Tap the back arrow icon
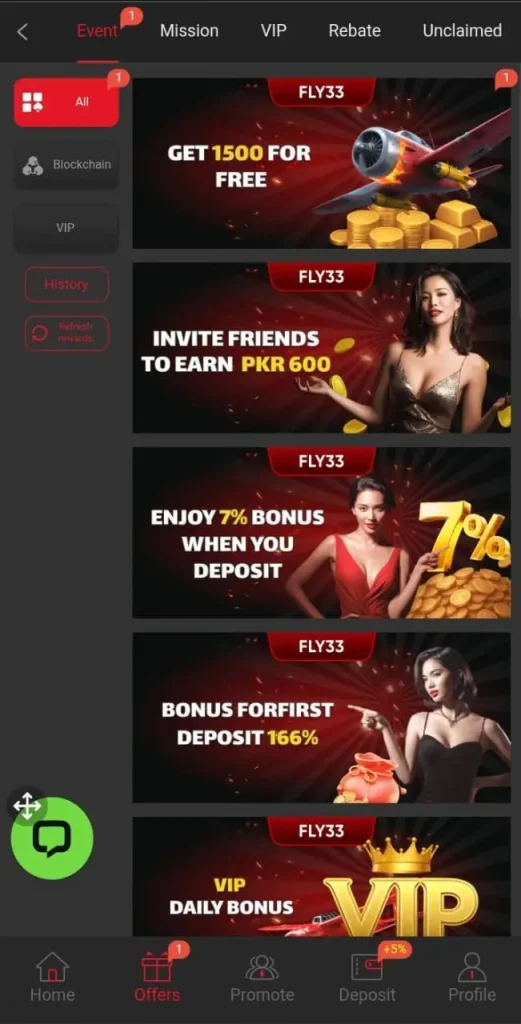Screen dimensions: 521x1024 (22, 31)
